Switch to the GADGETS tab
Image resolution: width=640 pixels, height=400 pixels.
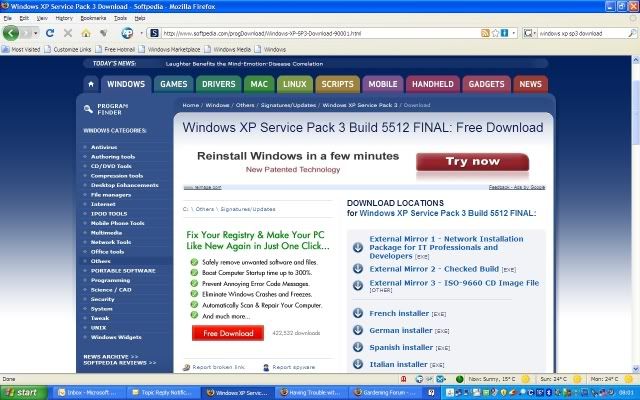(486, 84)
